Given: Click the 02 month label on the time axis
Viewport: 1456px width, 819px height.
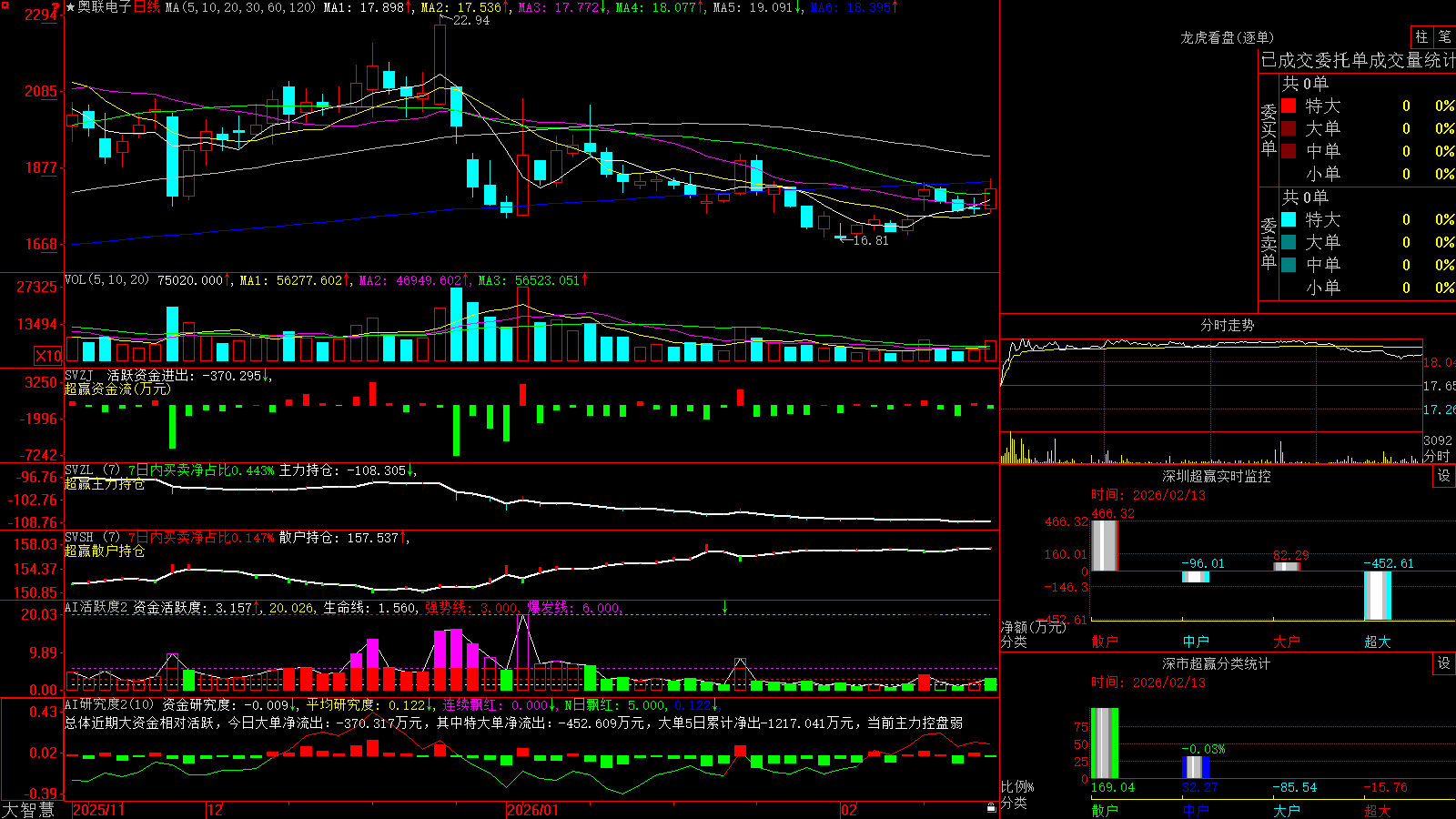Looking at the screenshot, I should [848, 810].
